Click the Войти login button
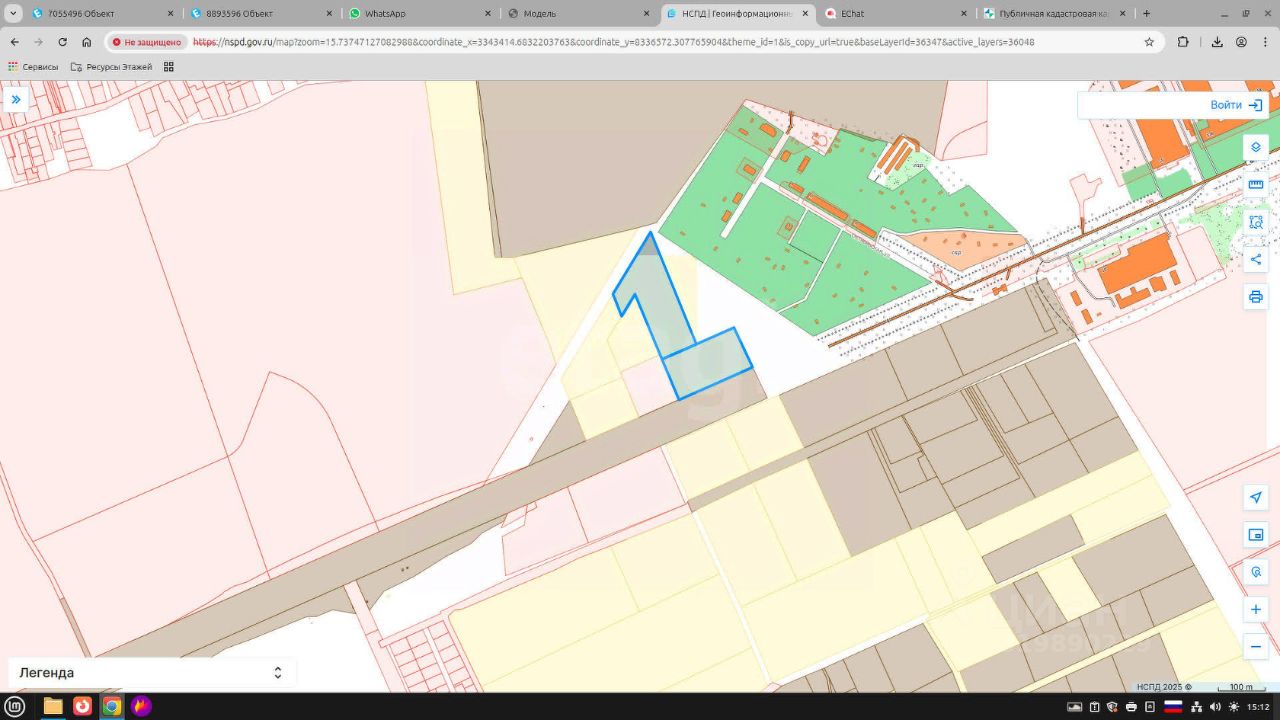Screen dimensions: 1280x720 (1236, 105)
